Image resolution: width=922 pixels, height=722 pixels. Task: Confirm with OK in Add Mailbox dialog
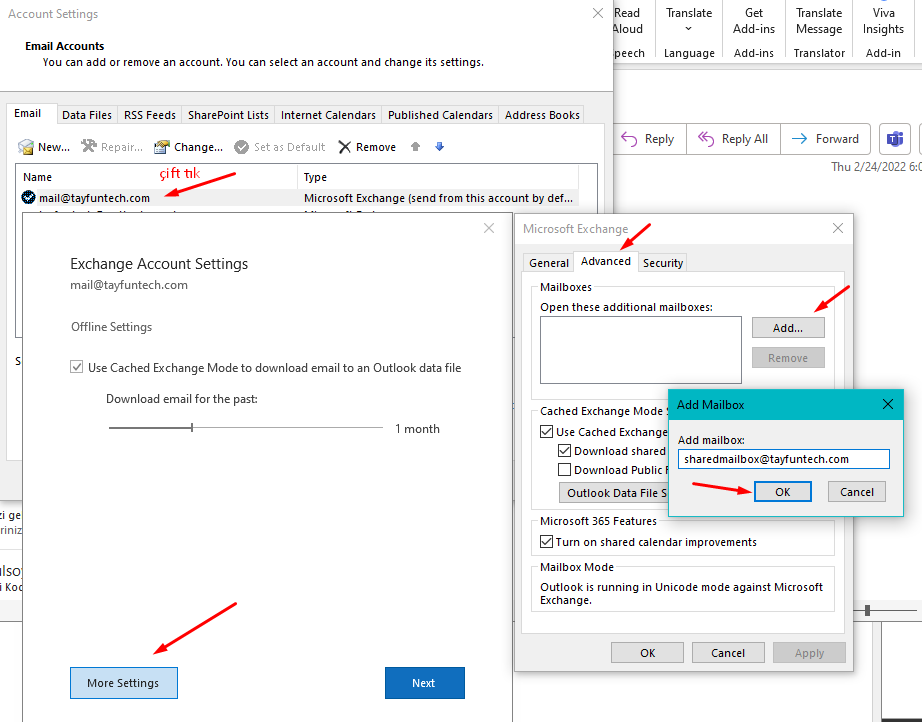point(782,491)
